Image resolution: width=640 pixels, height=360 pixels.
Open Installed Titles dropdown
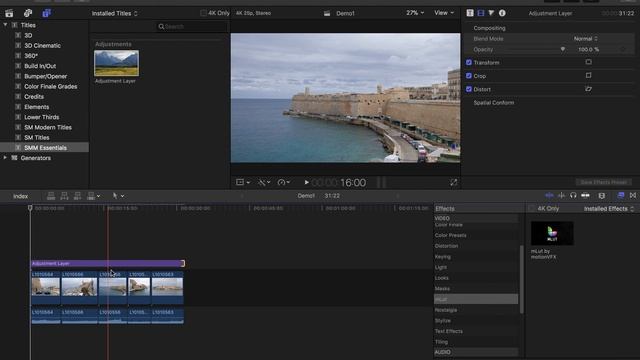pyautogui.click(x=115, y=13)
